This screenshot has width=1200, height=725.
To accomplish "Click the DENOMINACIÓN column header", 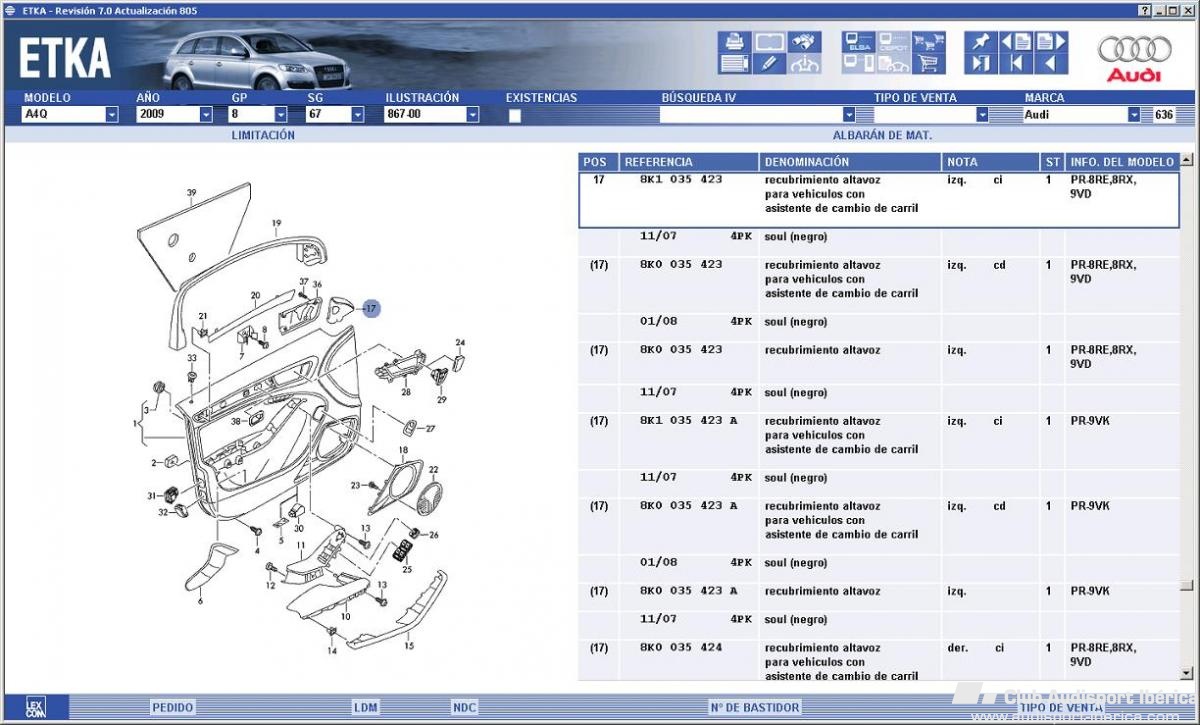I will click(x=851, y=162).
